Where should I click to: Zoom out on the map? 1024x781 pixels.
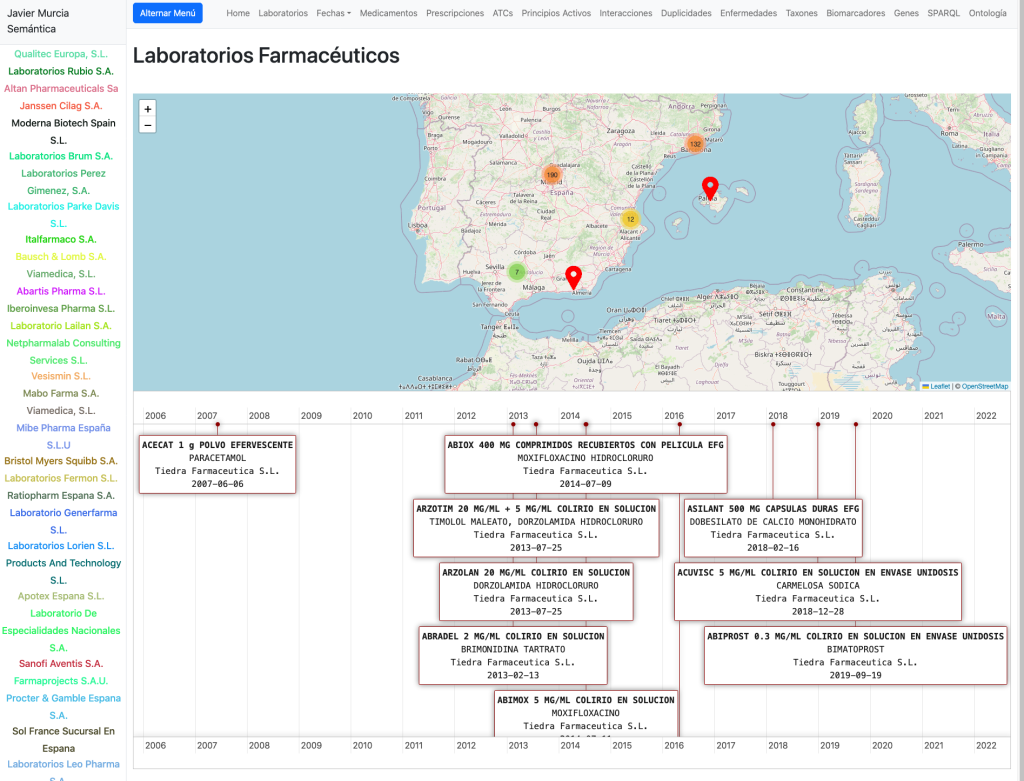(148, 125)
